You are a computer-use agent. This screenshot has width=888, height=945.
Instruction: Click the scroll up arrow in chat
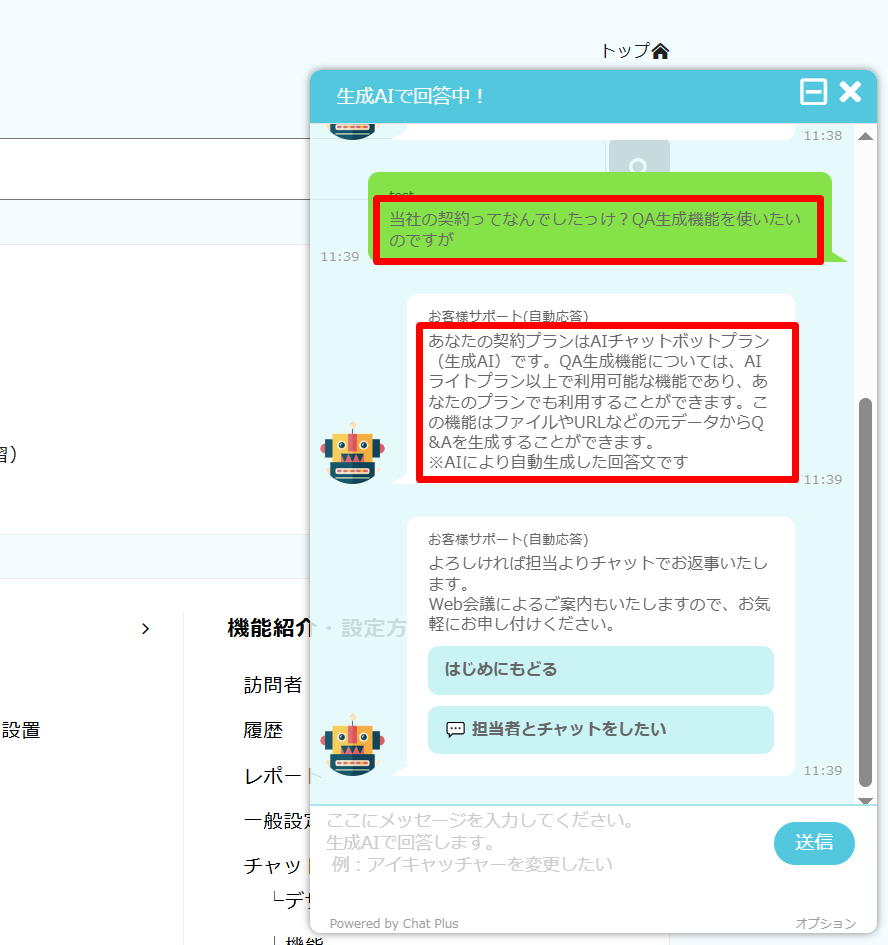pos(865,133)
